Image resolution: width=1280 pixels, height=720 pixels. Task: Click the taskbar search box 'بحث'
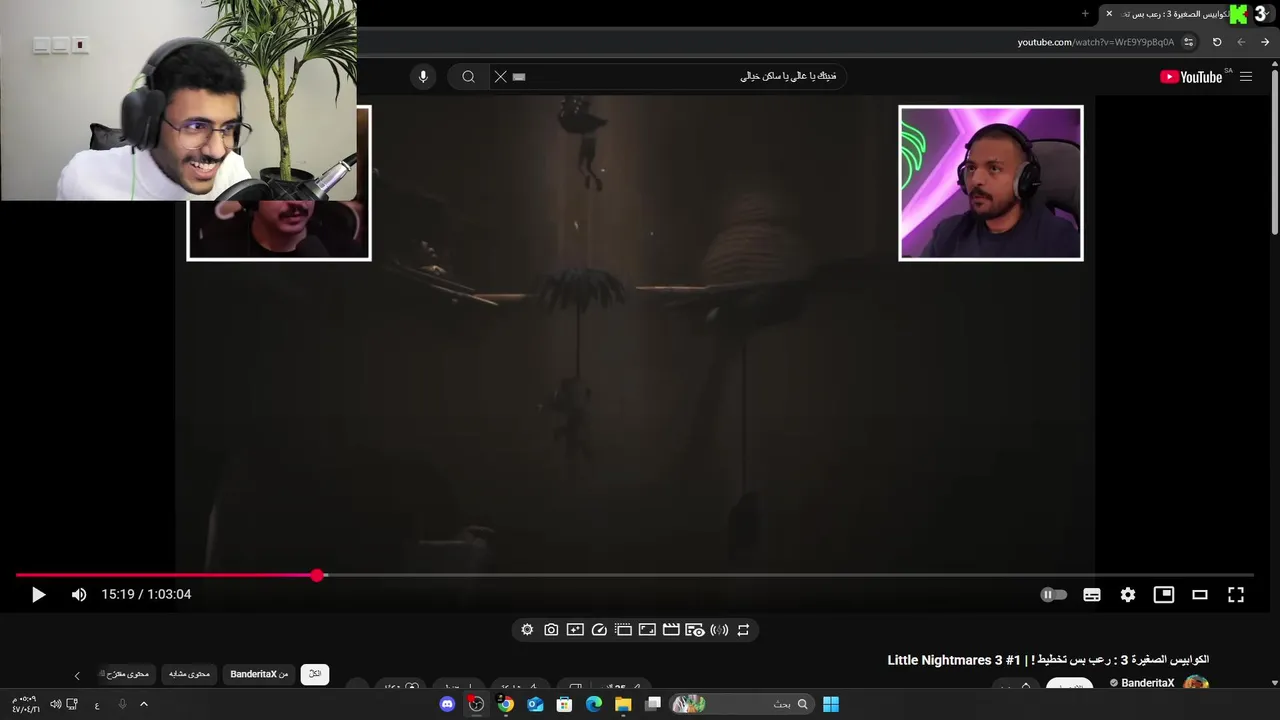click(x=740, y=704)
